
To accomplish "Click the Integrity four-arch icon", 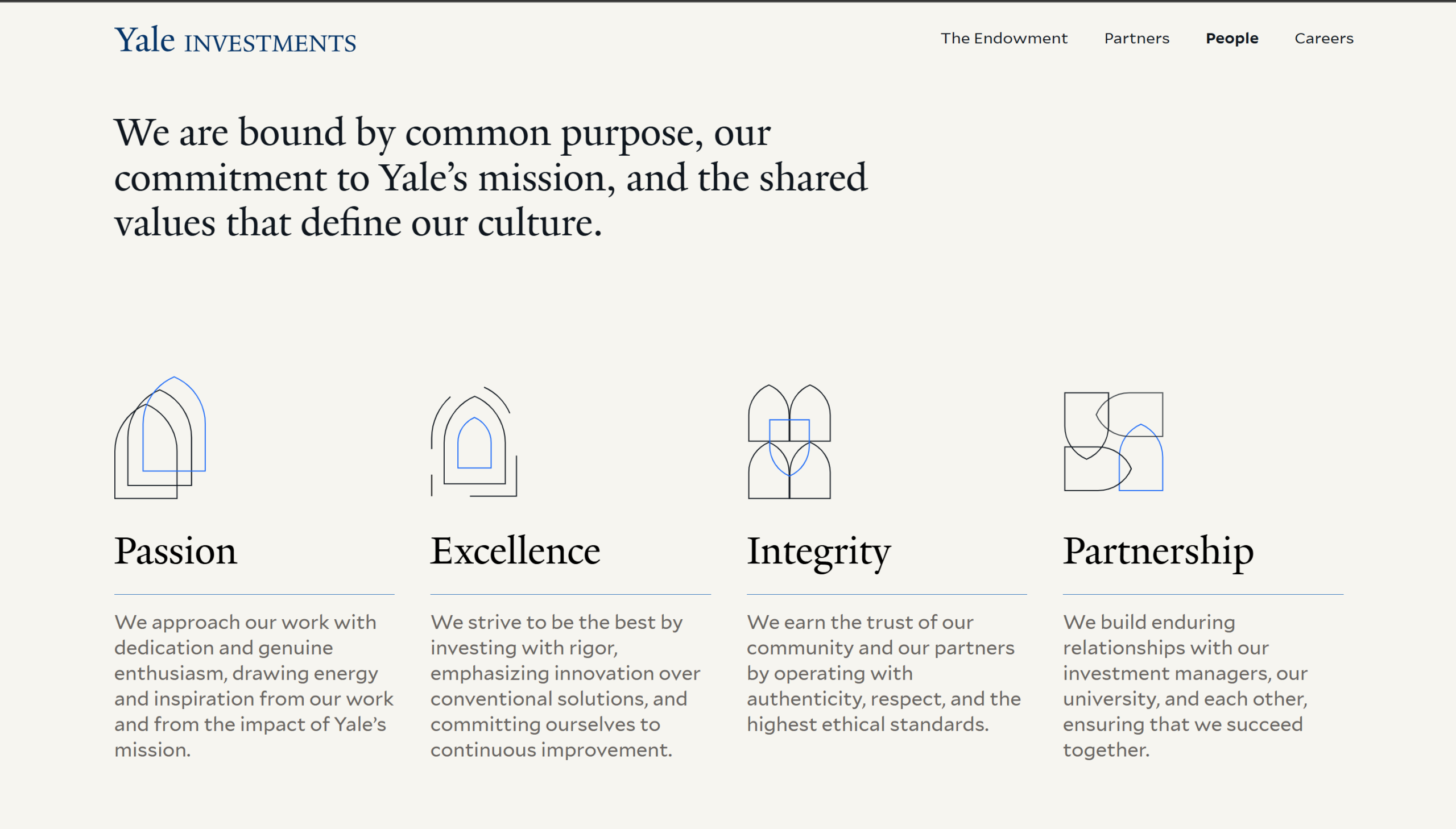I will tap(789, 442).
